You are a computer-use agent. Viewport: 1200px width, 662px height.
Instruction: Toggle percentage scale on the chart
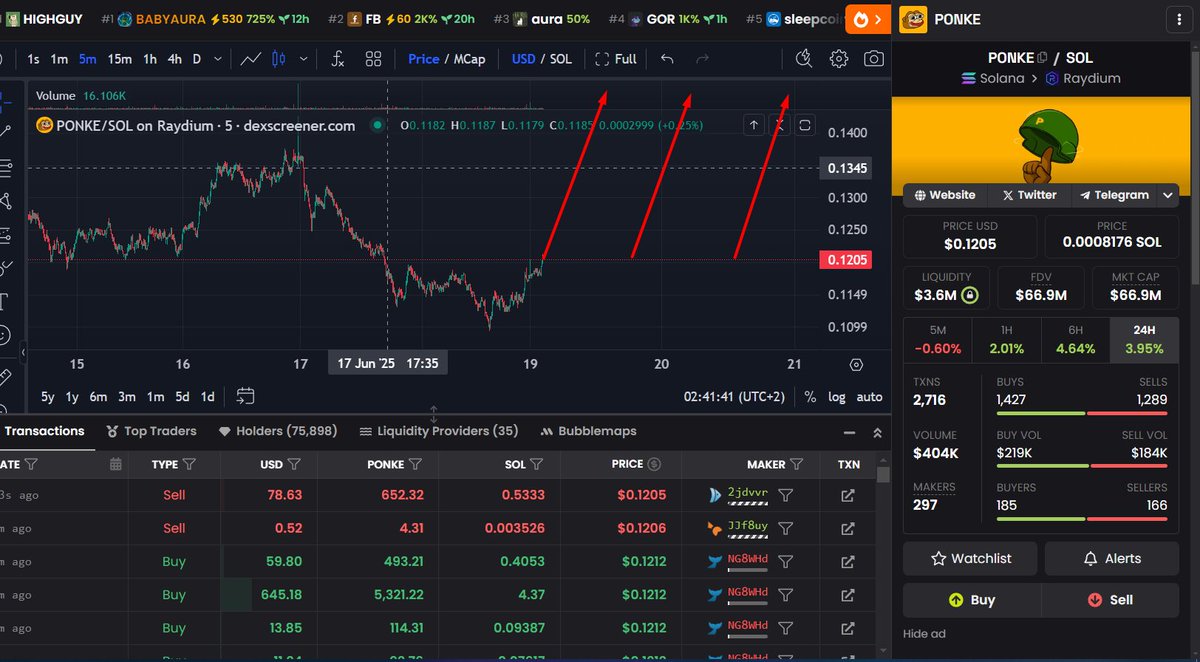pos(810,397)
